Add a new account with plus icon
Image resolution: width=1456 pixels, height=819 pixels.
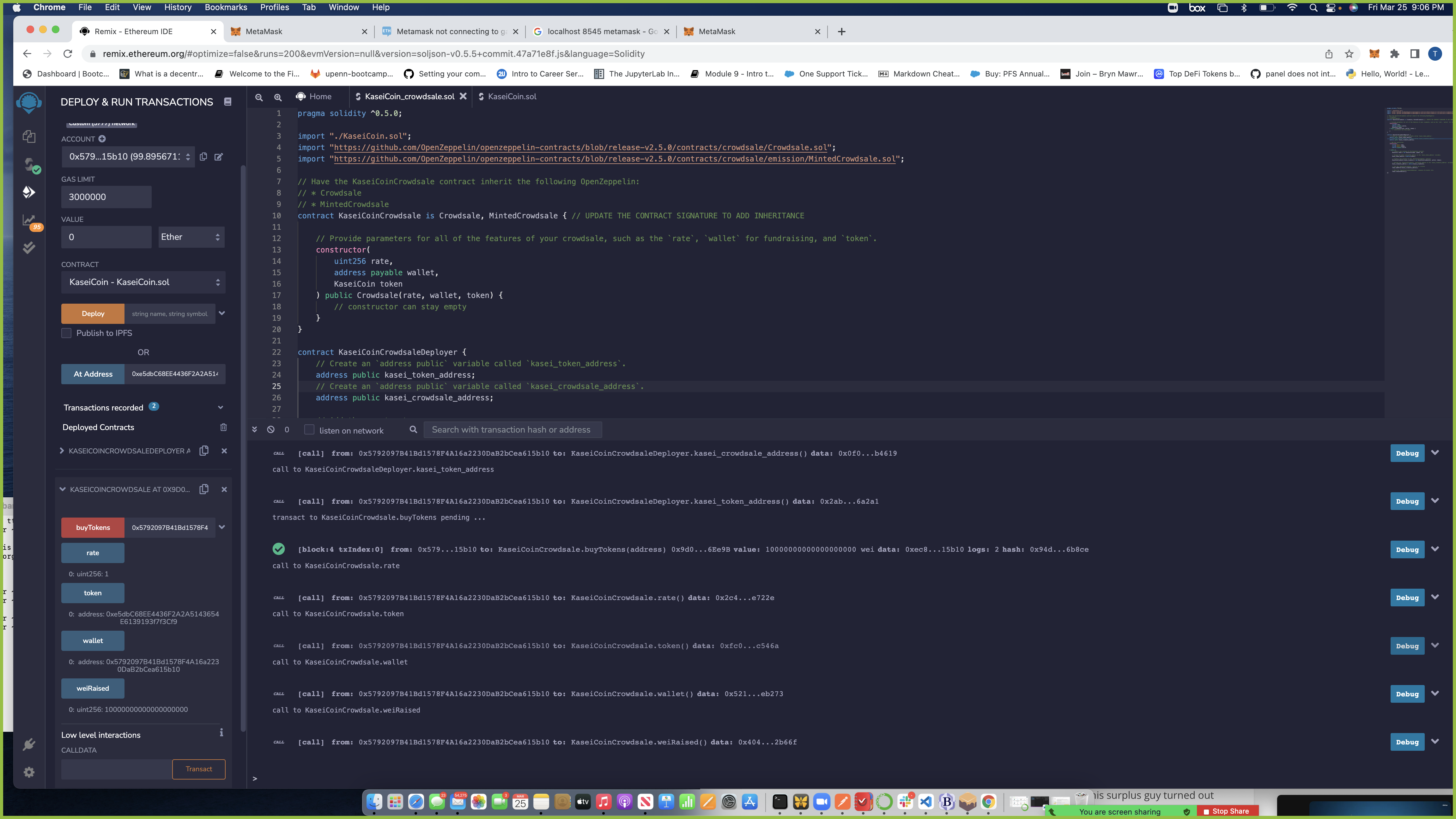tap(102, 138)
